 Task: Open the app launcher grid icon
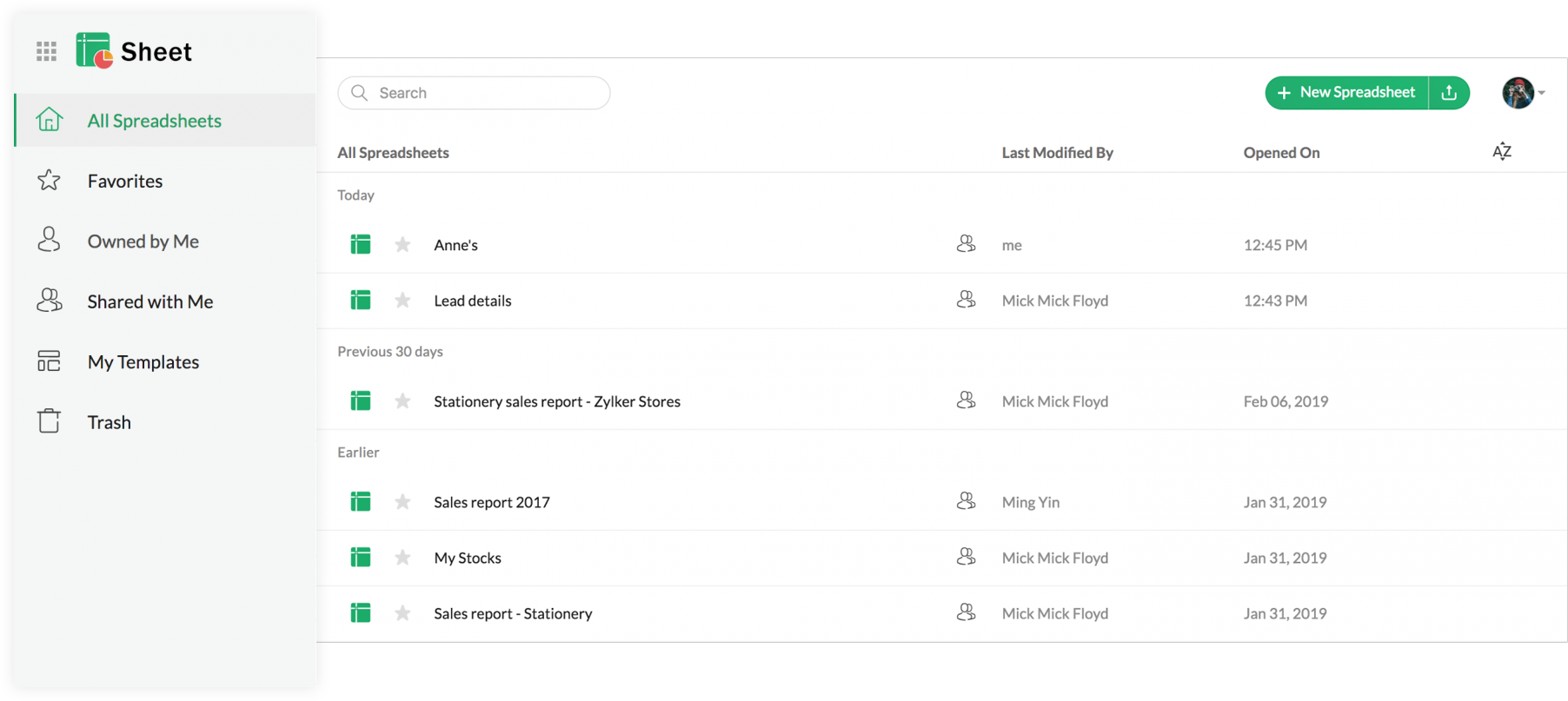(x=46, y=51)
